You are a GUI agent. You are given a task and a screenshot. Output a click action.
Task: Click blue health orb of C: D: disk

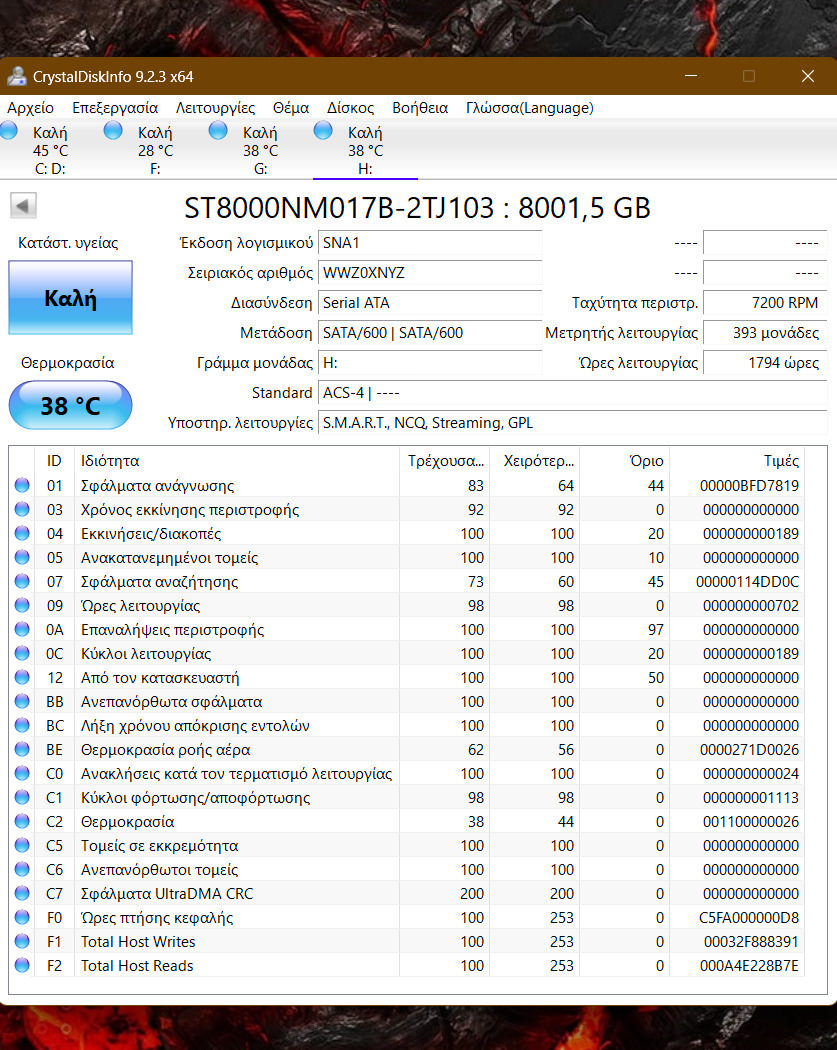(9, 130)
